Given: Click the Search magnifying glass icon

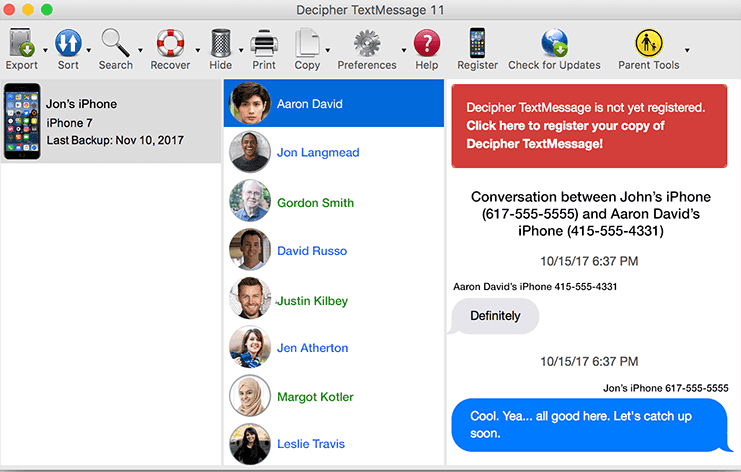Looking at the screenshot, I should (x=116, y=43).
